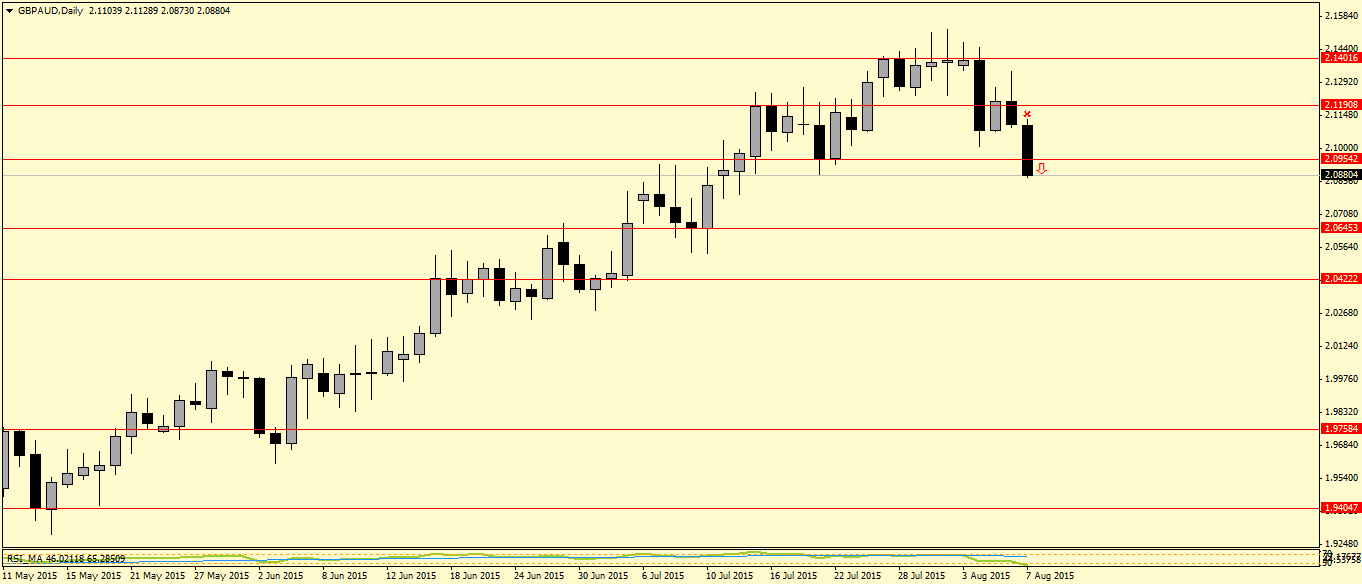Click the 7 Aug 2015 date label
Viewport: 1362px width, 584px height.
[x=1050, y=576]
